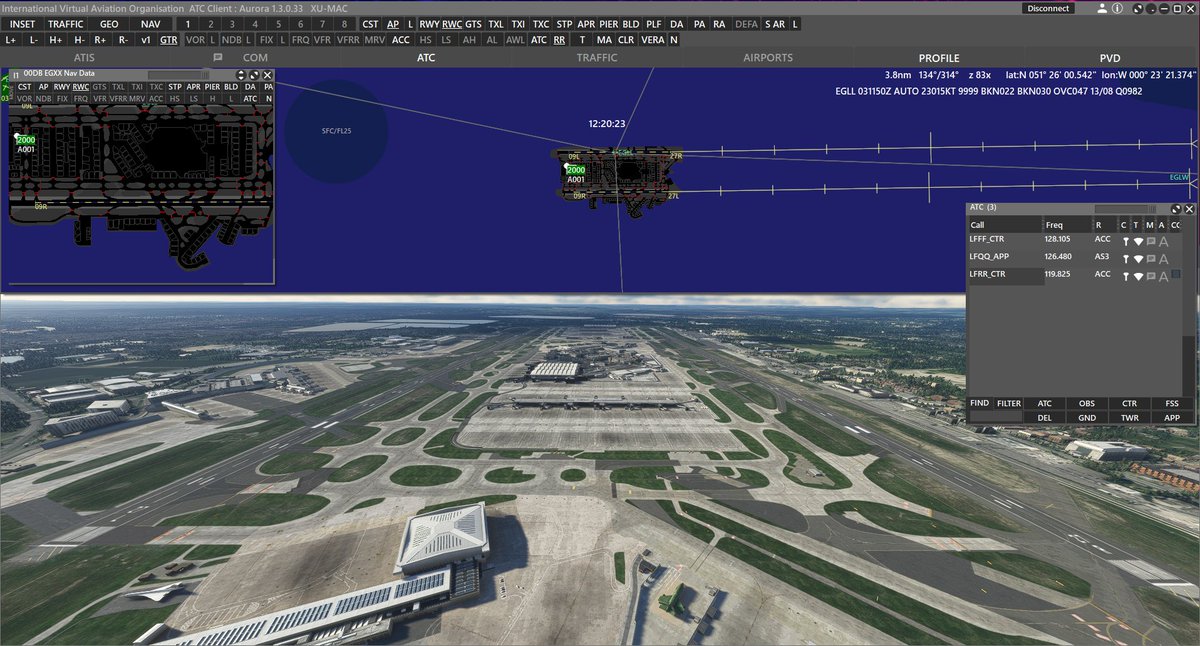Image resolution: width=1200 pixels, height=646 pixels.
Task: Filter by APP in ATC panel
Action: 1172,418
